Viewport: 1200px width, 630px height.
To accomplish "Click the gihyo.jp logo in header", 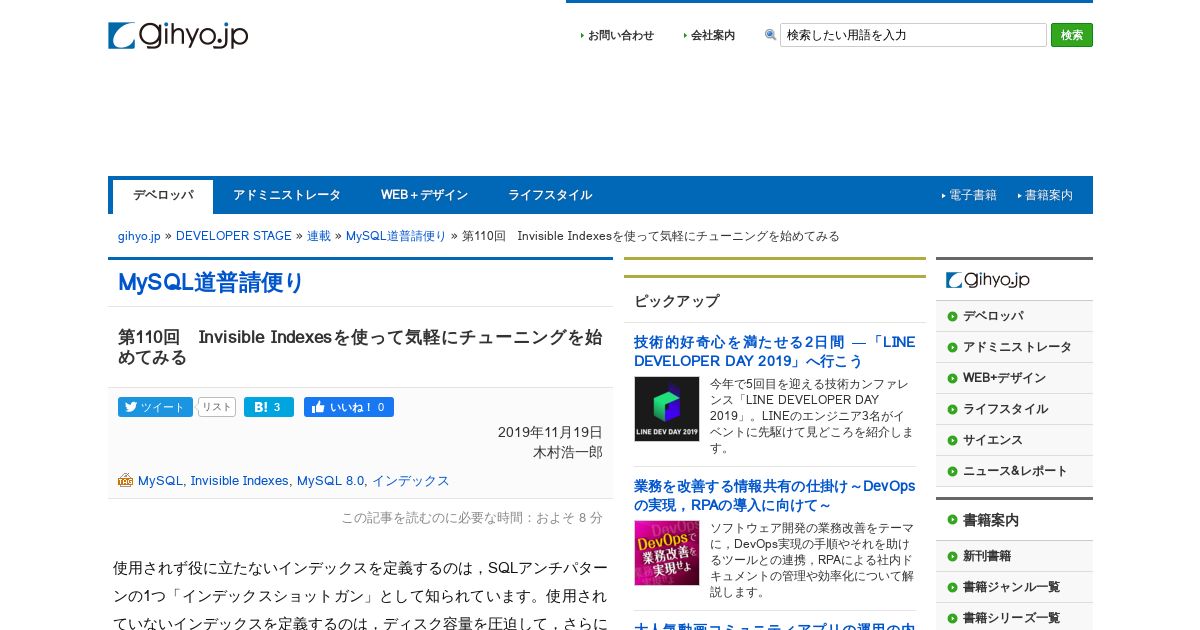I will click(x=178, y=36).
